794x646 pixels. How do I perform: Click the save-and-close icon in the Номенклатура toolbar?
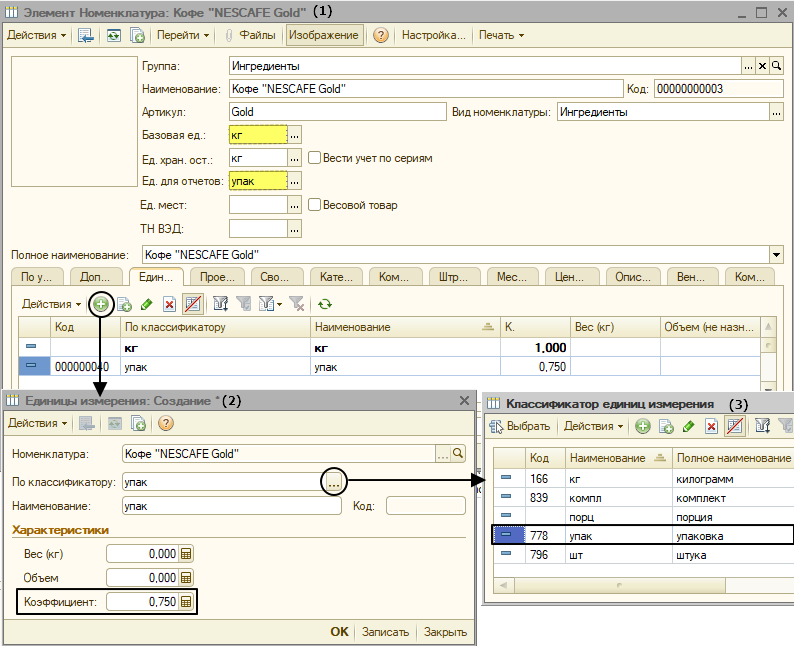click(x=86, y=35)
